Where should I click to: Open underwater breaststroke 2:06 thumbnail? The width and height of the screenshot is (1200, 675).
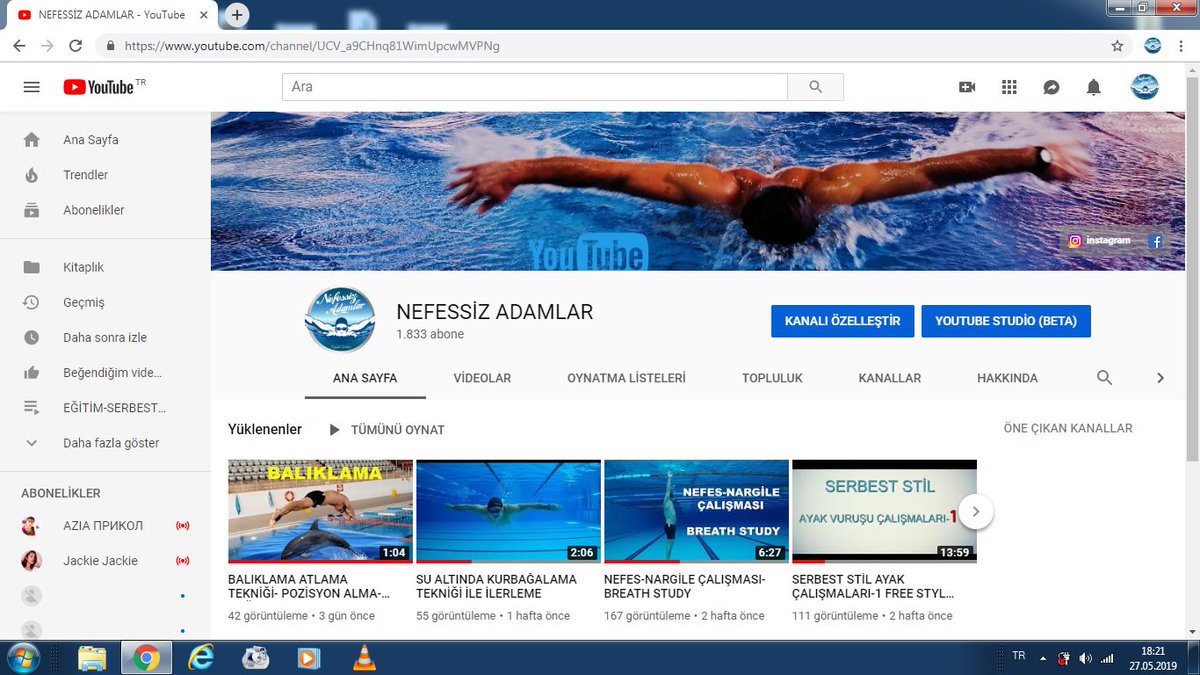click(508, 511)
